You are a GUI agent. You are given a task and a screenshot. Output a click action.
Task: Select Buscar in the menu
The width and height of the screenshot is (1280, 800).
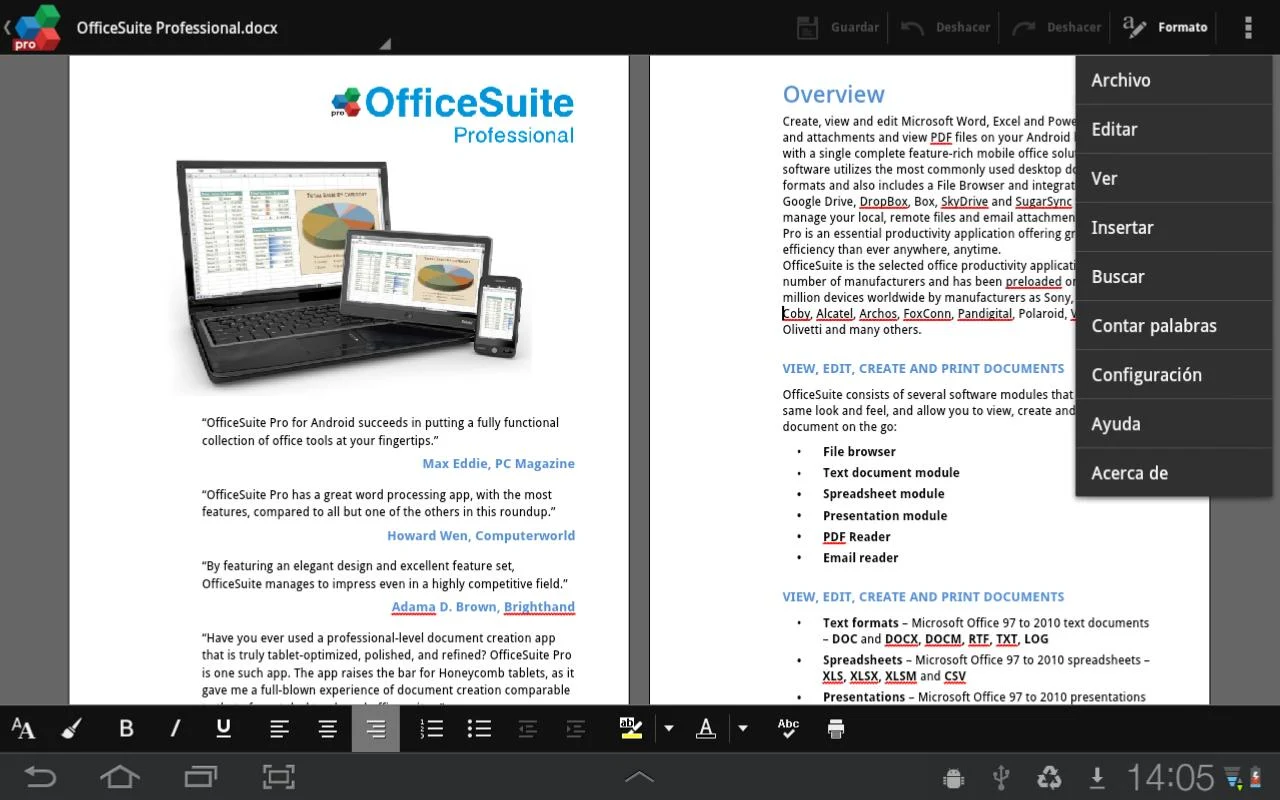click(x=1173, y=276)
